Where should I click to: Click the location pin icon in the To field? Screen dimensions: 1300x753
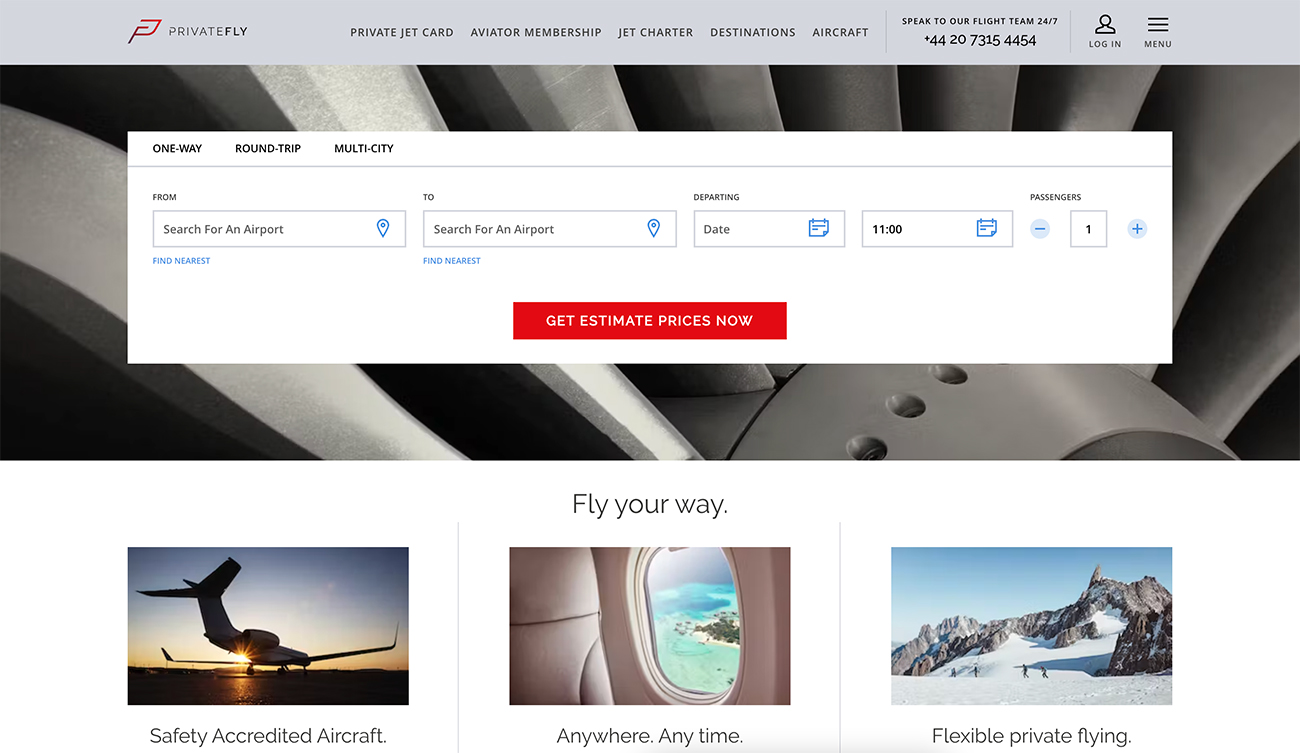(653, 228)
